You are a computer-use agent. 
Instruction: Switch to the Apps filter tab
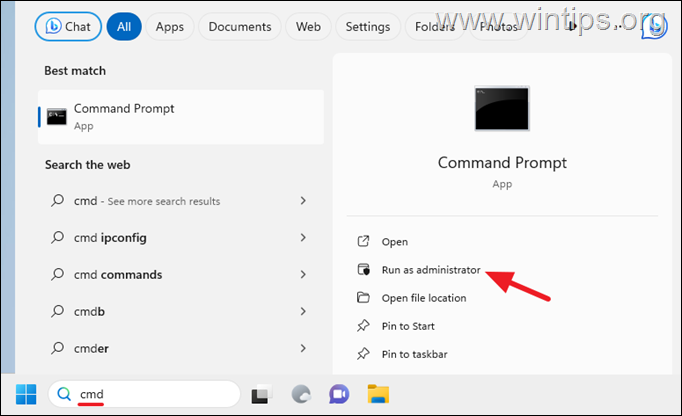170,27
